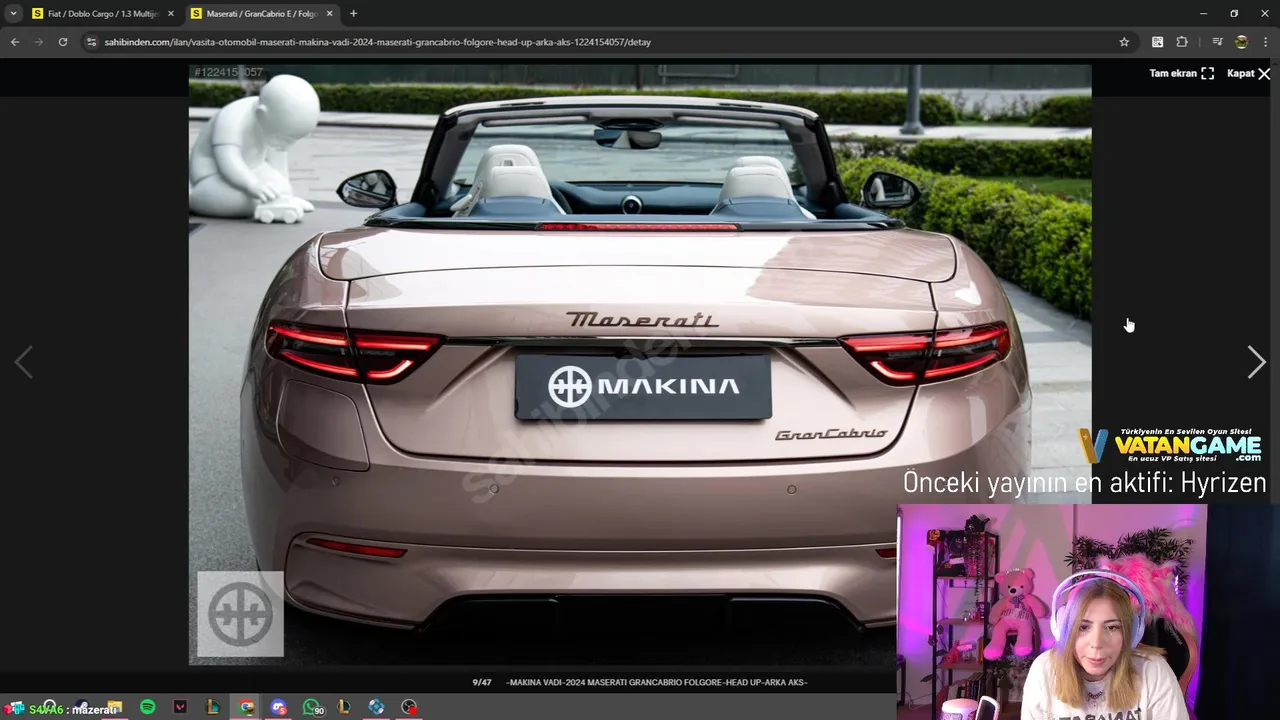Screen dimensions: 1280x720
Task: Open media controls icon in toolbar
Action: (x=1217, y=42)
